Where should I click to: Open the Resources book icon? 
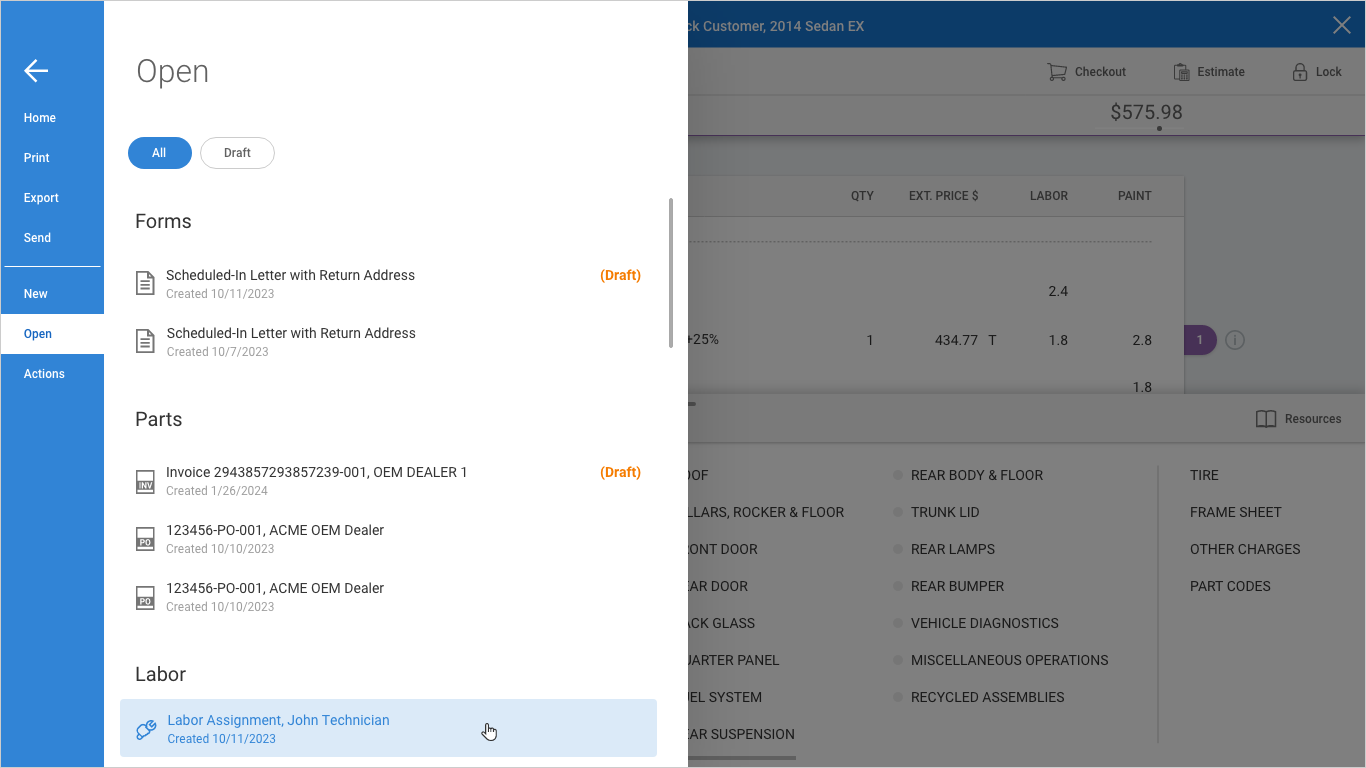click(x=1265, y=419)
